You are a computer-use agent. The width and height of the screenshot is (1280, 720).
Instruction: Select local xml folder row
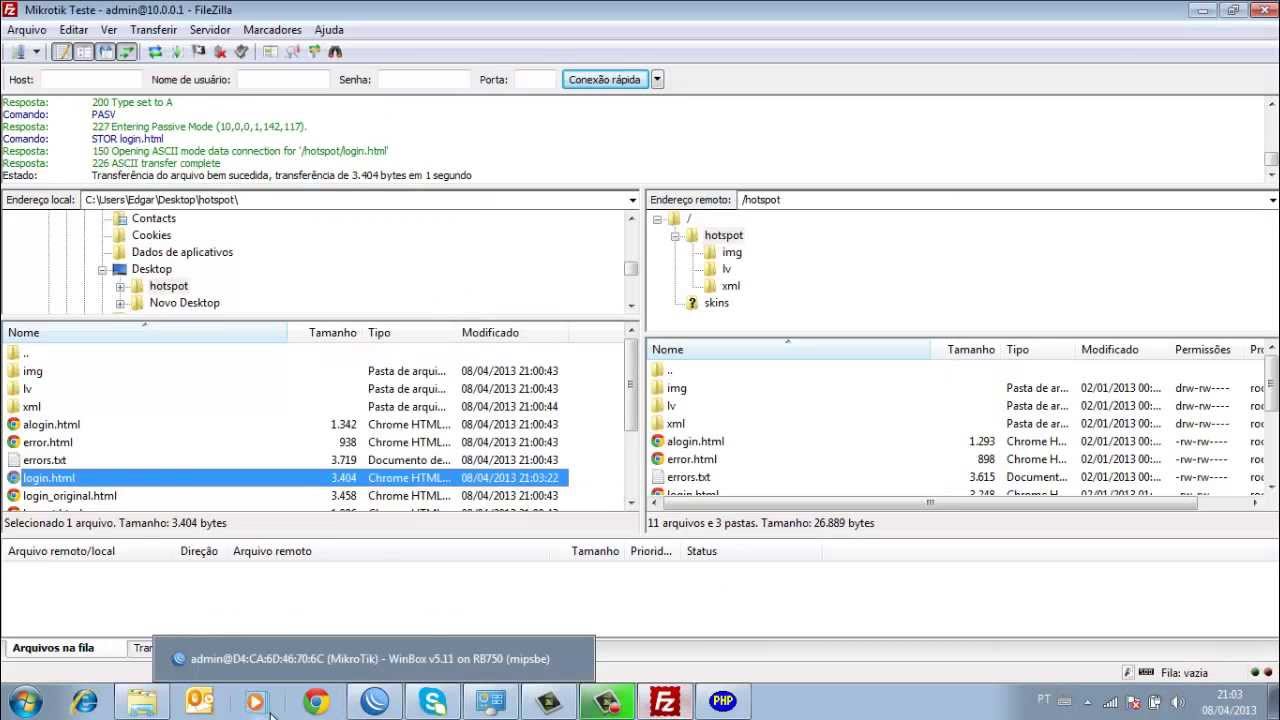click(x=286, y=407)
